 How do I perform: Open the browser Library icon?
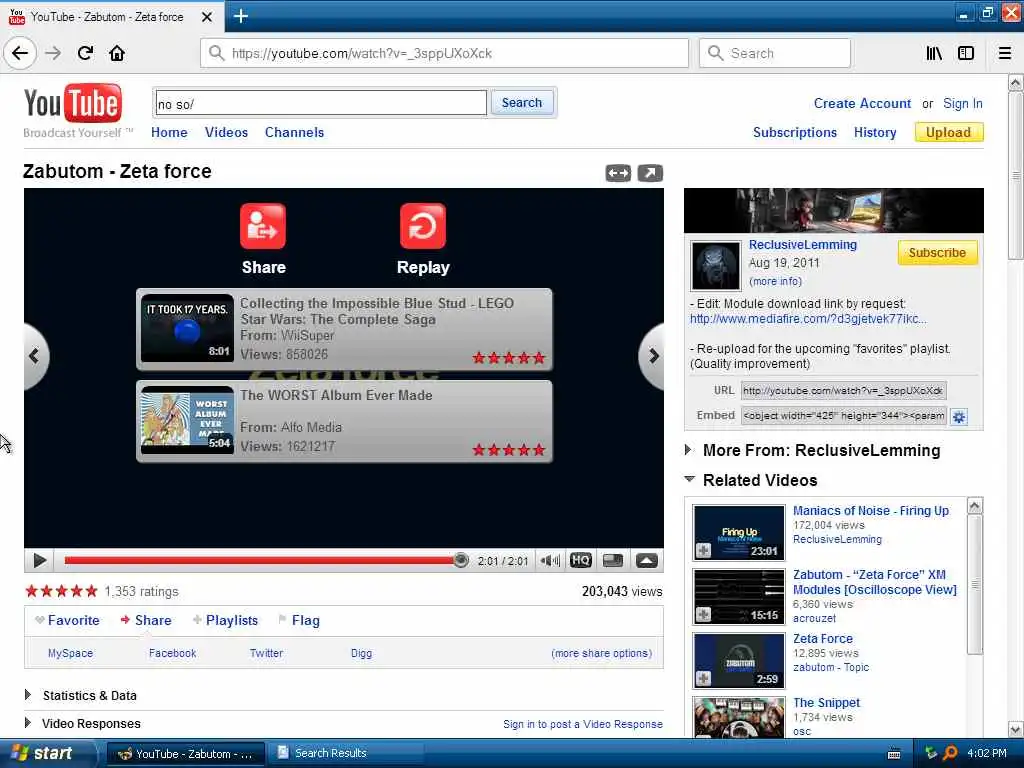click(934, 53)
